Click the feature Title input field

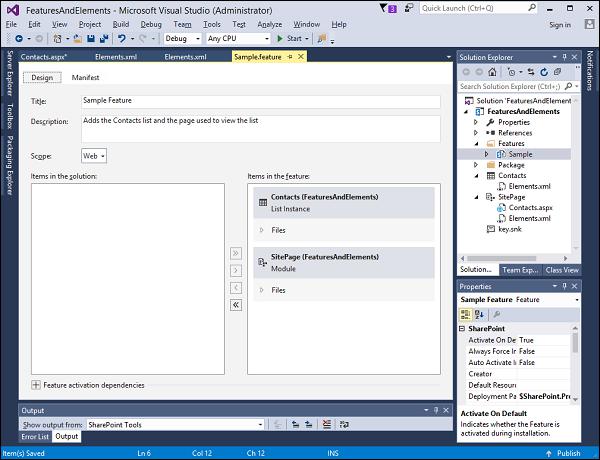coord(261,101)
